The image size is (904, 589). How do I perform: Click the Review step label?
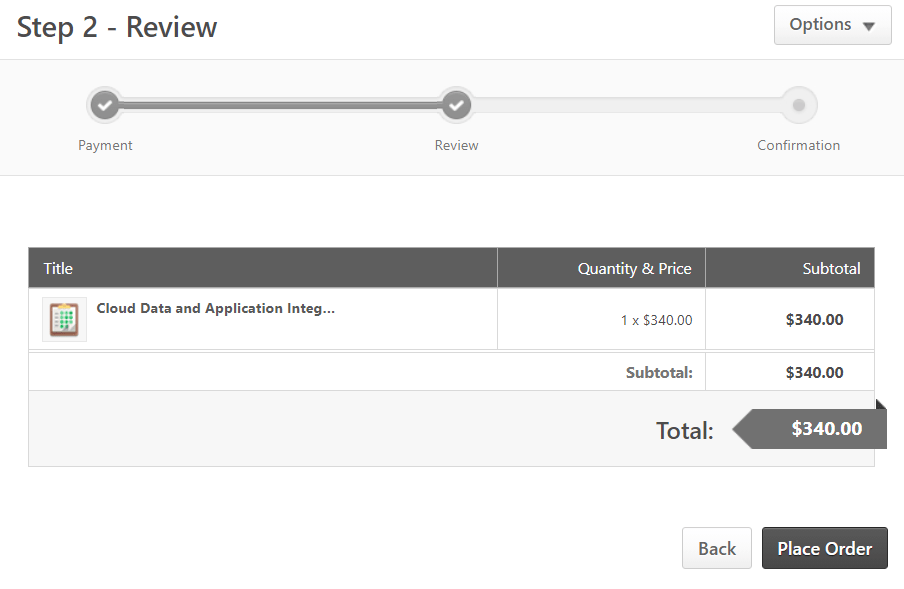tap(456, 145)
